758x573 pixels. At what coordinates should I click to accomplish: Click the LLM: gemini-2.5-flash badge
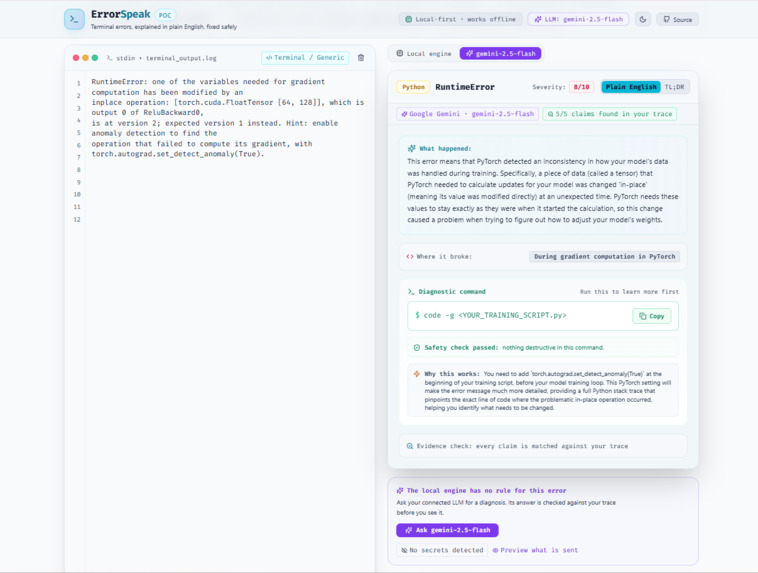(x=578, y=19)
